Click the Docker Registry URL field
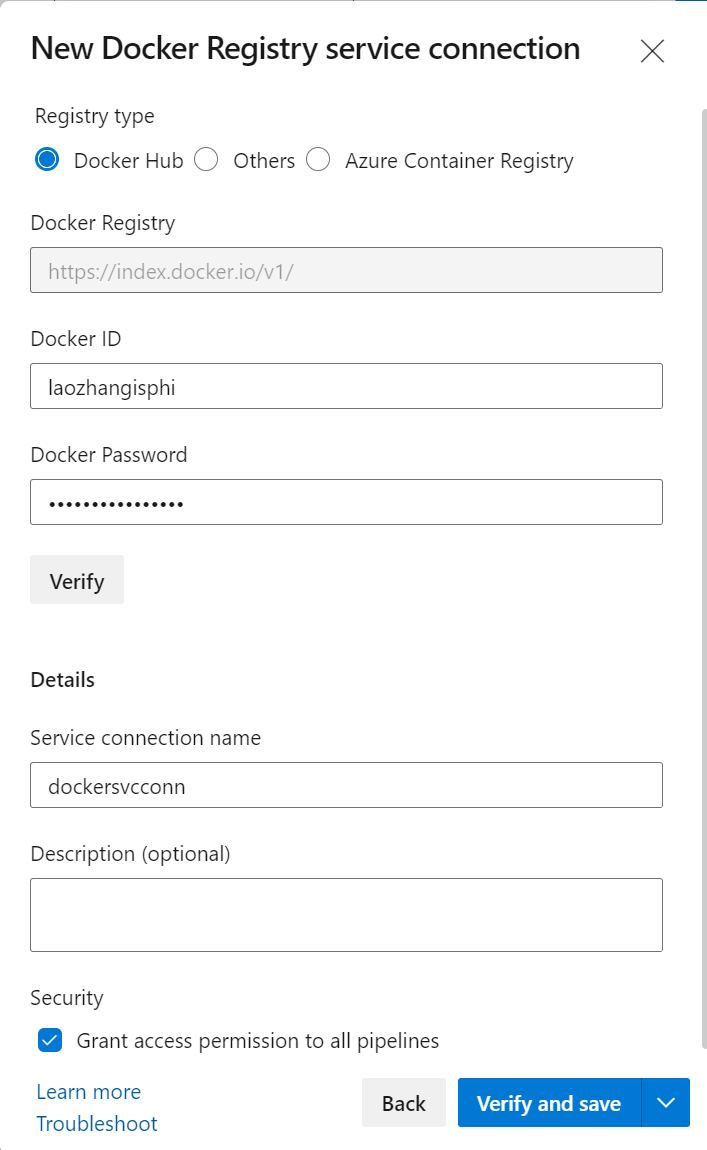Viewport: 707px width, 1150px height. point(346,271)
